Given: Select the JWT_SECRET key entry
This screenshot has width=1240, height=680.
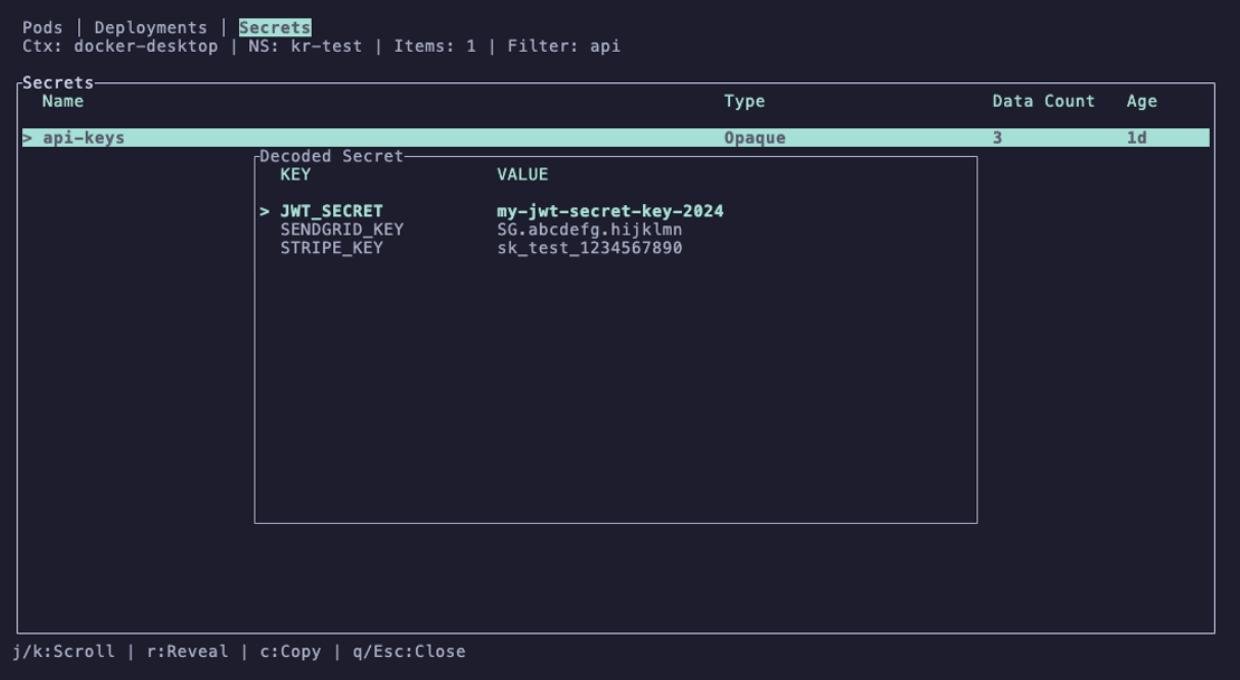Looking at the screenshot, I should (x=331, y=211).
